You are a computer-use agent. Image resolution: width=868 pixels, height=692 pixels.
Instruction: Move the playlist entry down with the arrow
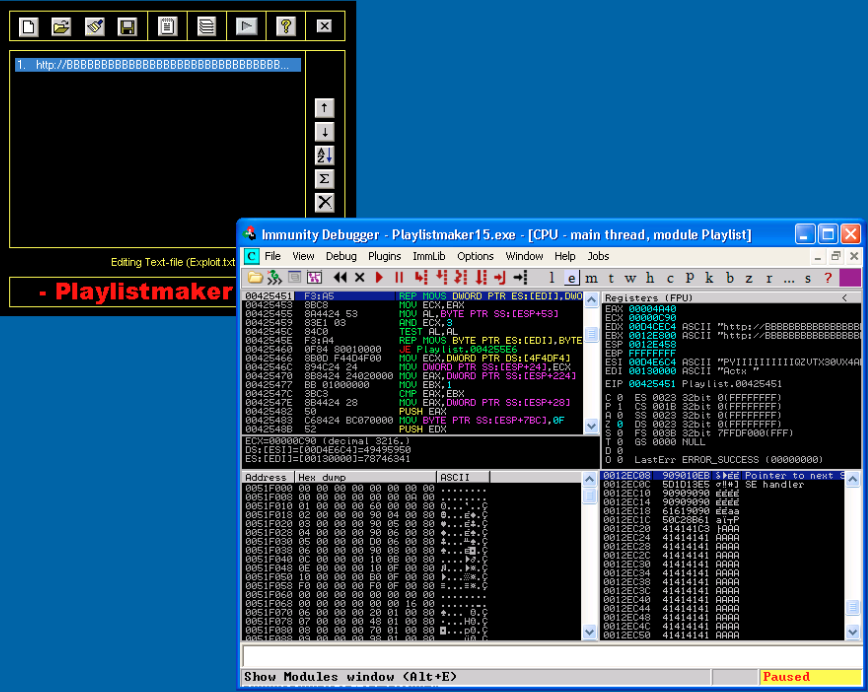point(324,132)
